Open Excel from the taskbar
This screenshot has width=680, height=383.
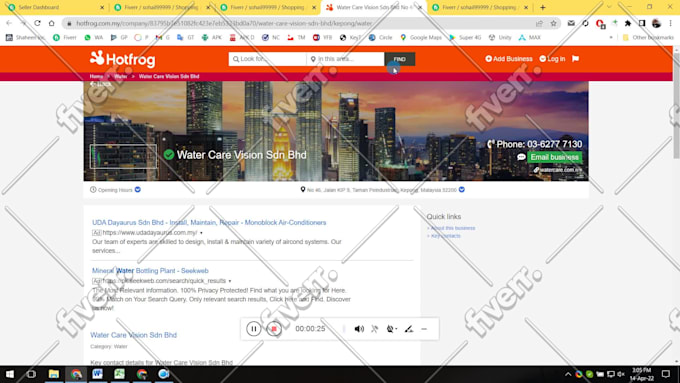point(120,374)
